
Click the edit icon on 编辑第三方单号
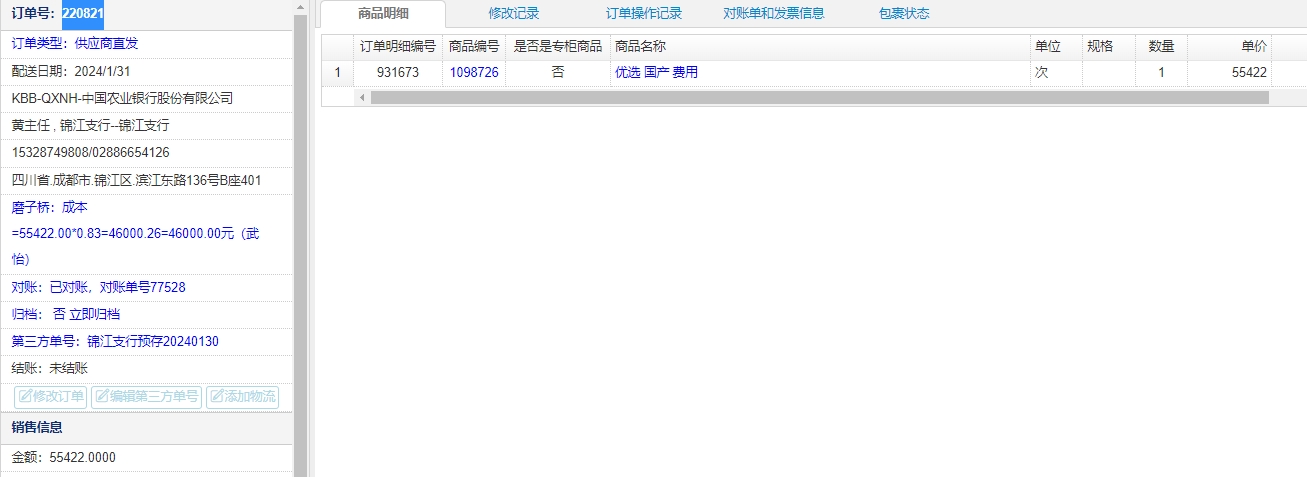(102, 397)
